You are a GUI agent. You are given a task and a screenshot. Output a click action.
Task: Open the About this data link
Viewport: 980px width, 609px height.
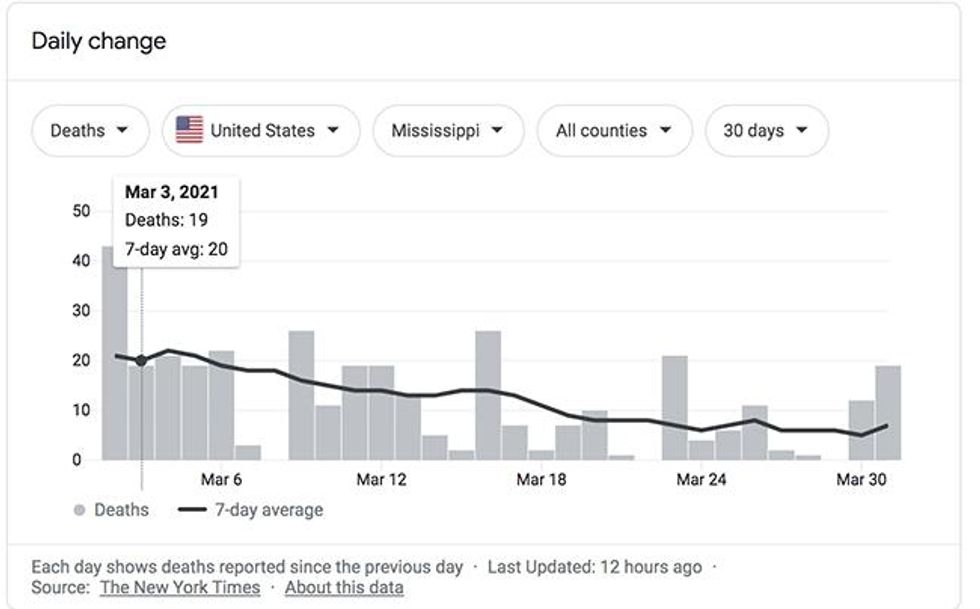[344, 587]
